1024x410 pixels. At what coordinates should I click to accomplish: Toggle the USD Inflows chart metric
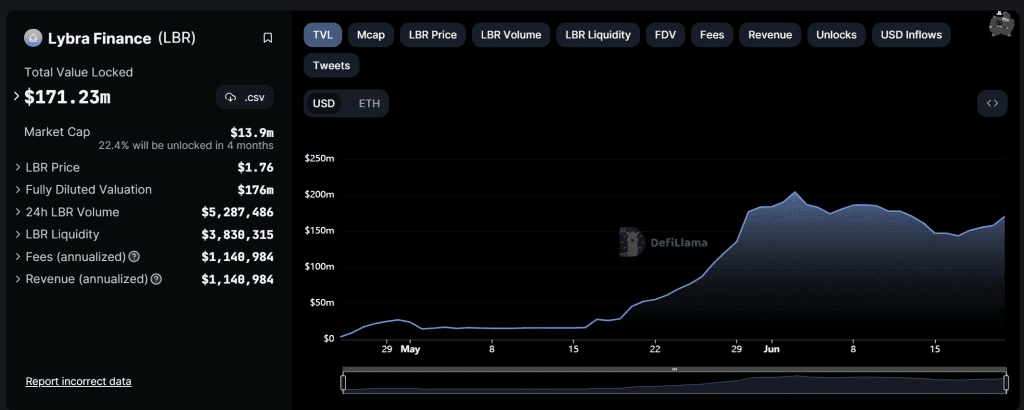911,35
